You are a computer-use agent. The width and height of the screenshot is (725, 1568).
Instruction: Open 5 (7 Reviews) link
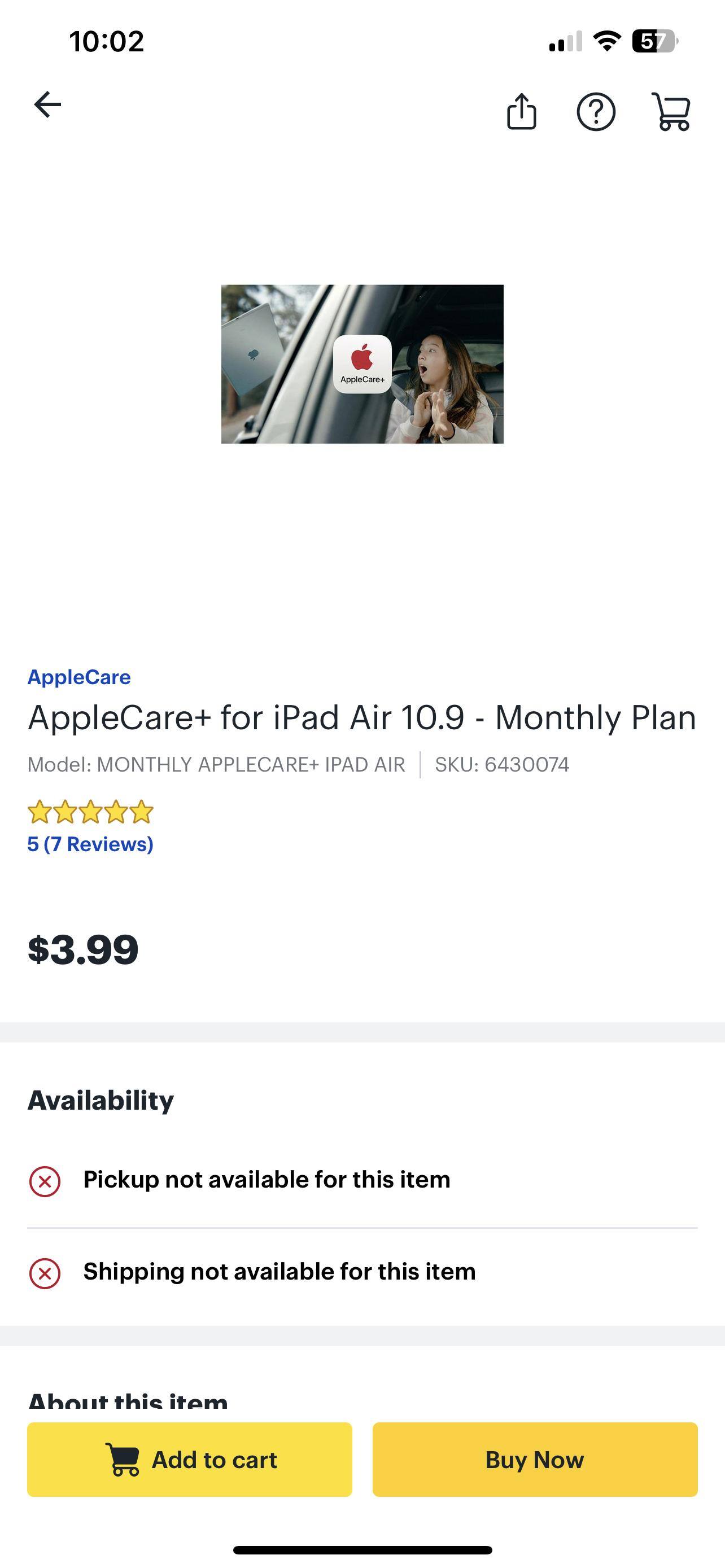pyautogui.click(x=89, y=844)
